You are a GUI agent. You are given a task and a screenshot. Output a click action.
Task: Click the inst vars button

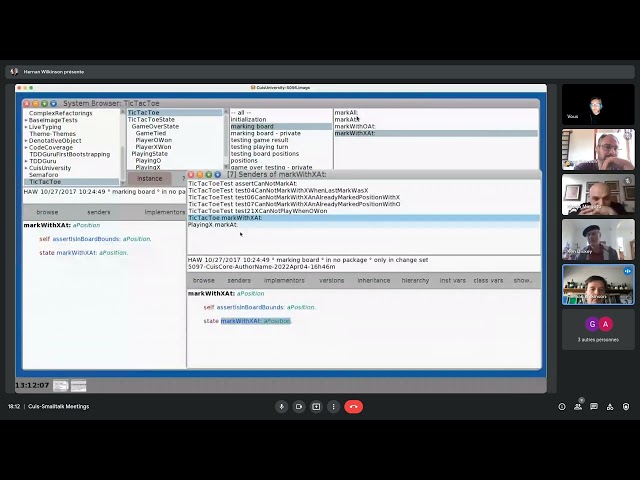point(453,280)
